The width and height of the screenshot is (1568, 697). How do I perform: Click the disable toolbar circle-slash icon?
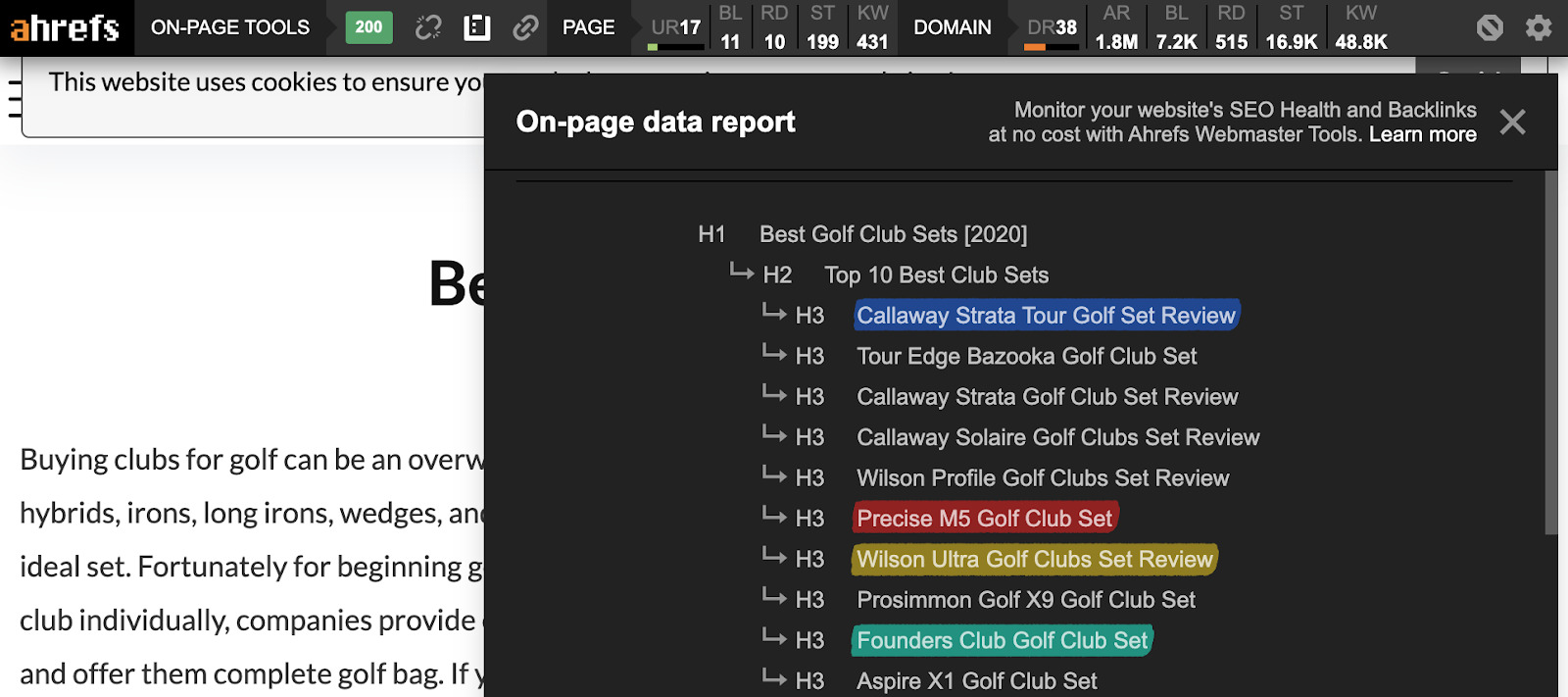point(1490,27)
